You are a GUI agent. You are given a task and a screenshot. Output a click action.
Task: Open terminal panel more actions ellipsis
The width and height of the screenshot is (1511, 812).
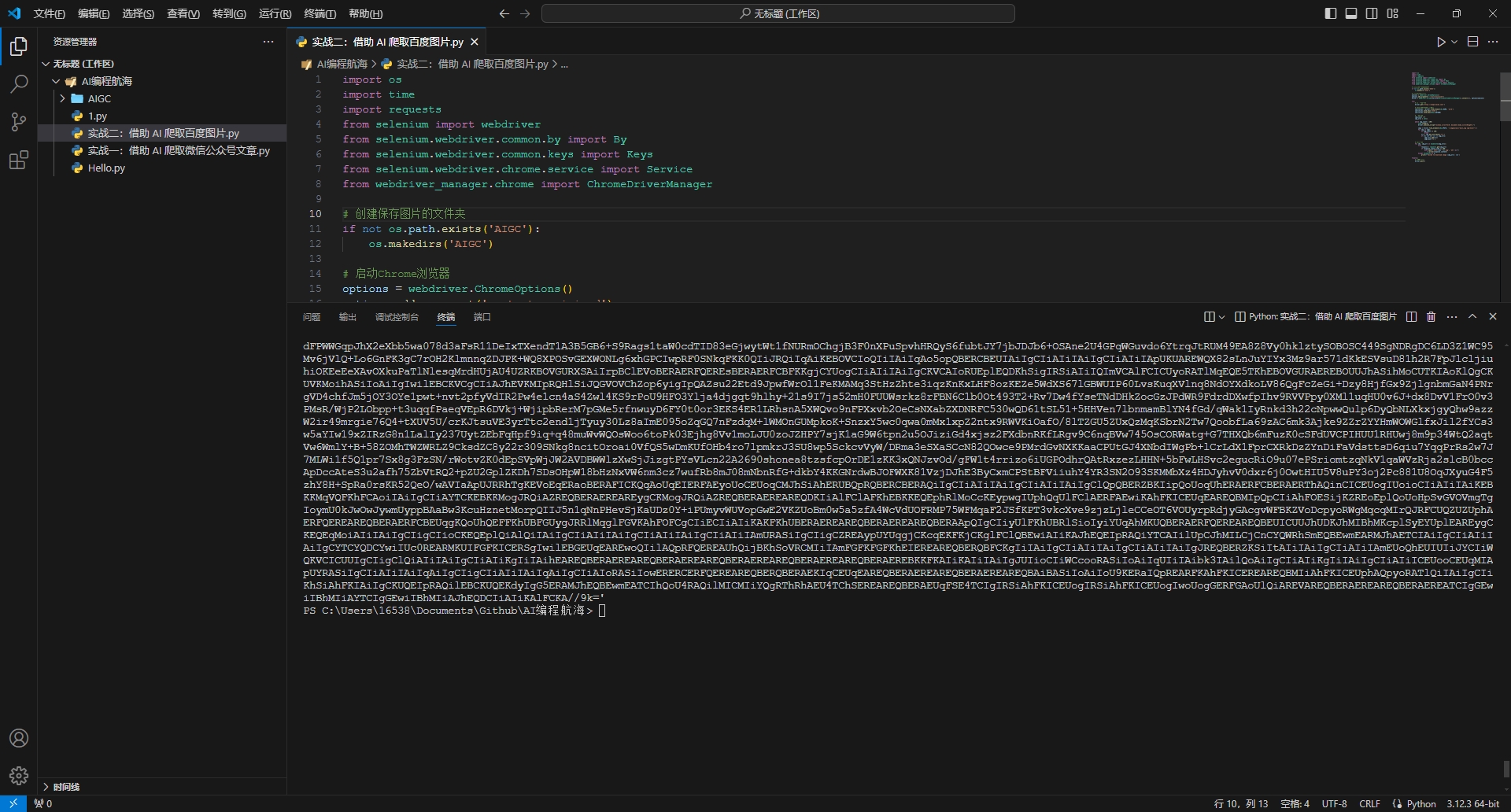click(x=1452, y=316)
